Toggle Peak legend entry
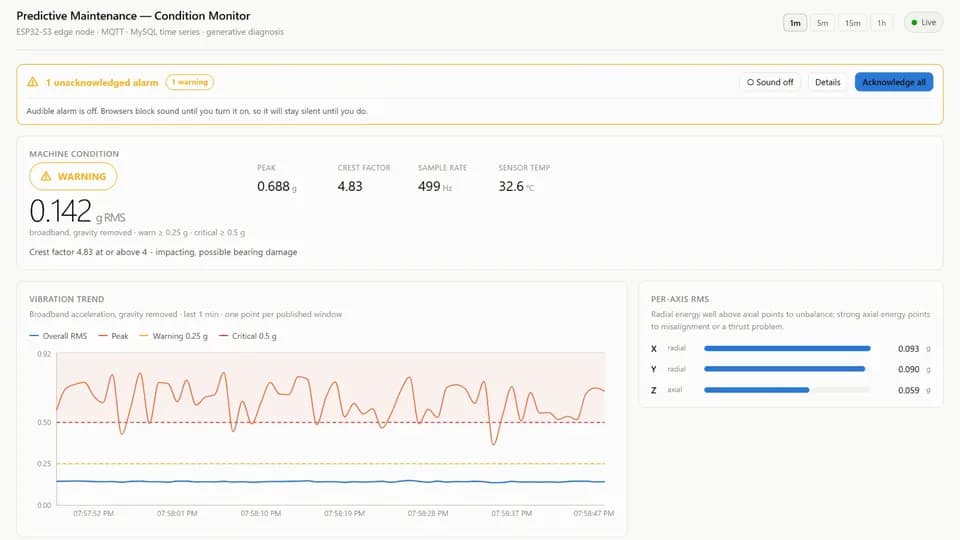 click(113, 336)
